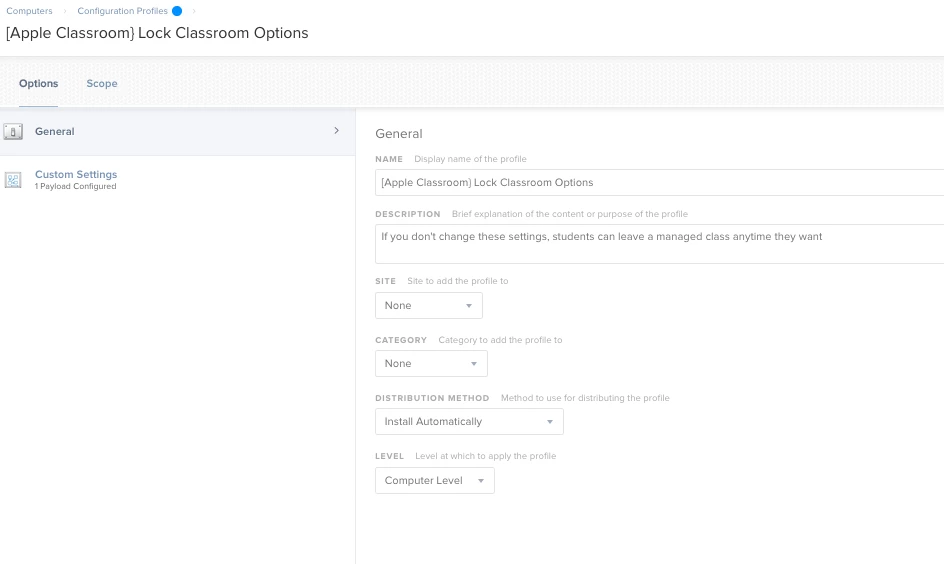Select the Options tab
The height and width of the screenshot is (564, 944).
point(39,84)
